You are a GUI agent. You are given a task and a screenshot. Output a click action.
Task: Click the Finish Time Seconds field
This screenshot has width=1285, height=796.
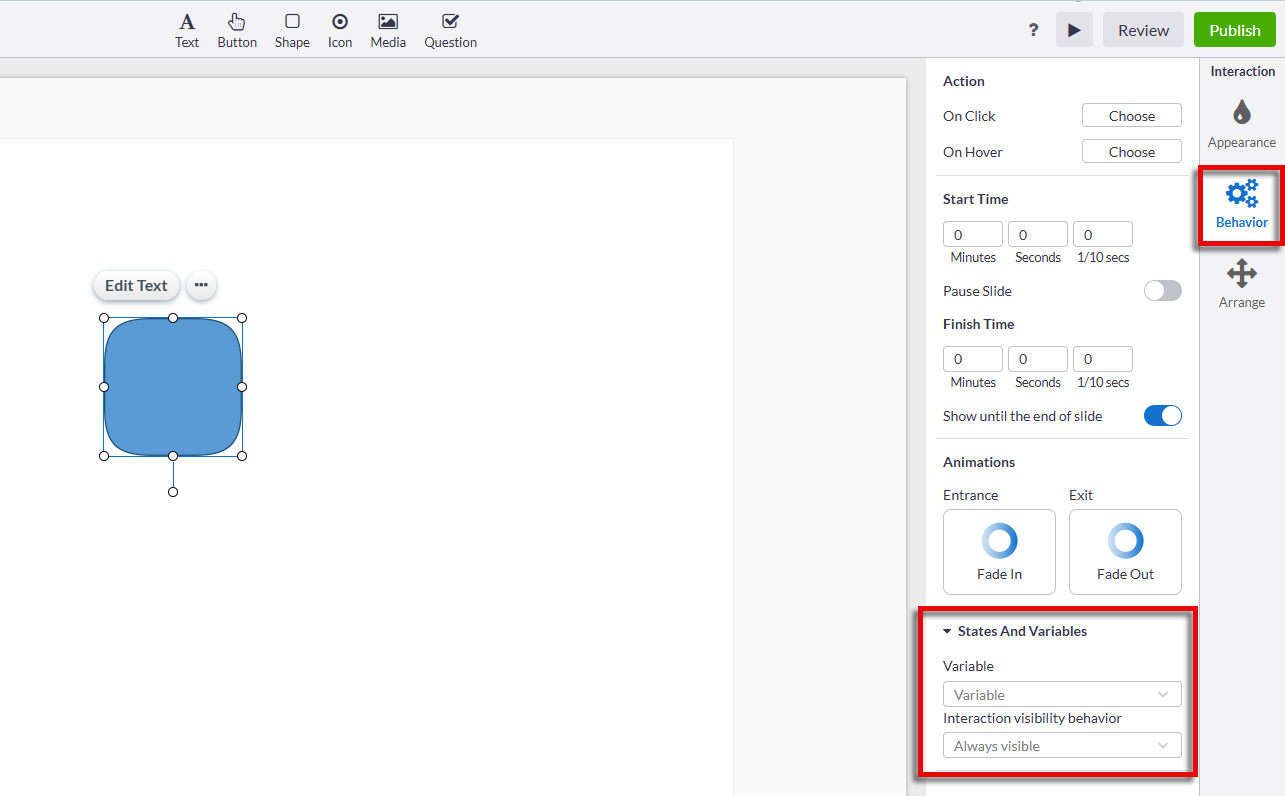click(1037, 359)
